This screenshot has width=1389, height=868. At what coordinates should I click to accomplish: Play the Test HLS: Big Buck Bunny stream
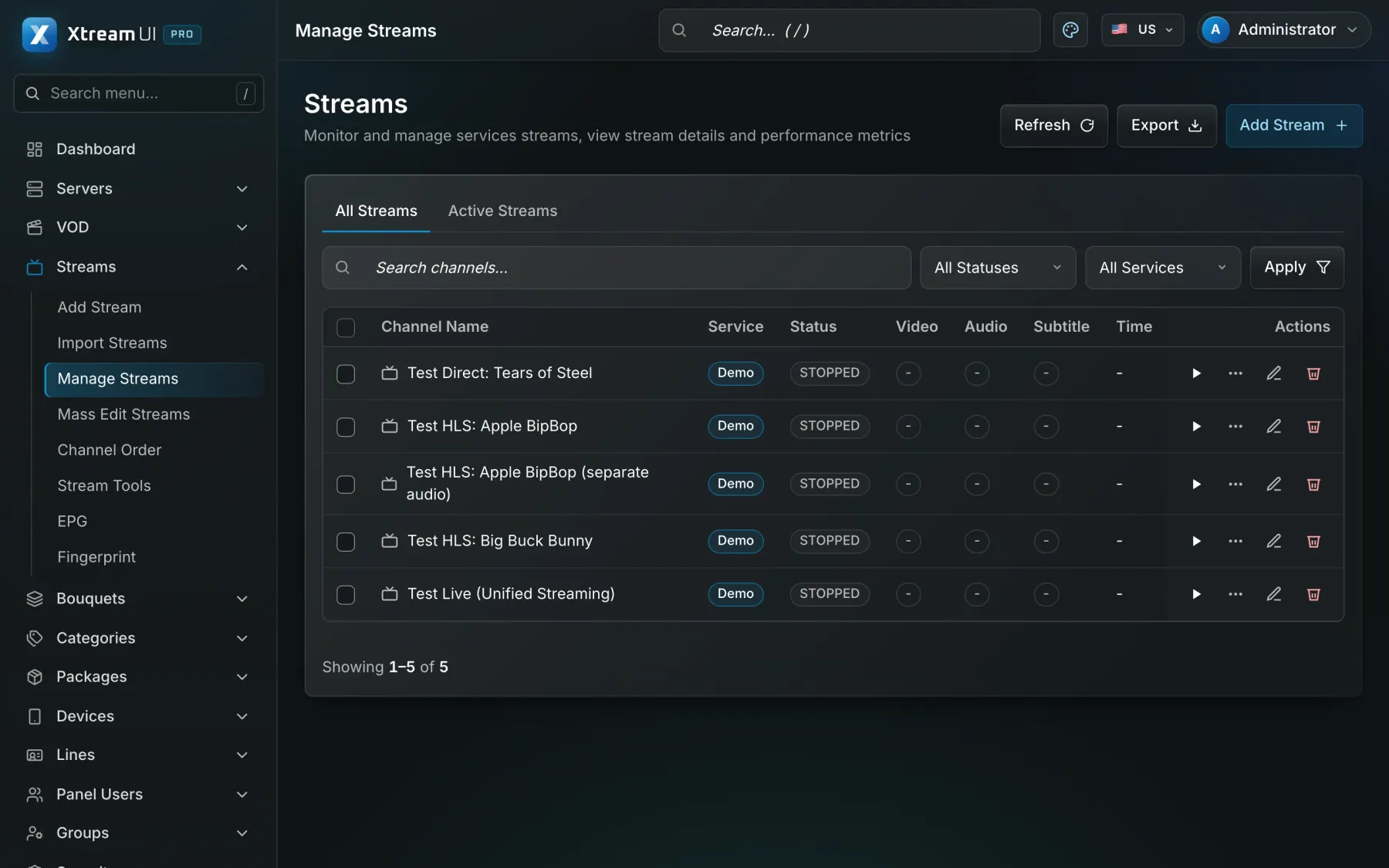[x=1196, y=542]
